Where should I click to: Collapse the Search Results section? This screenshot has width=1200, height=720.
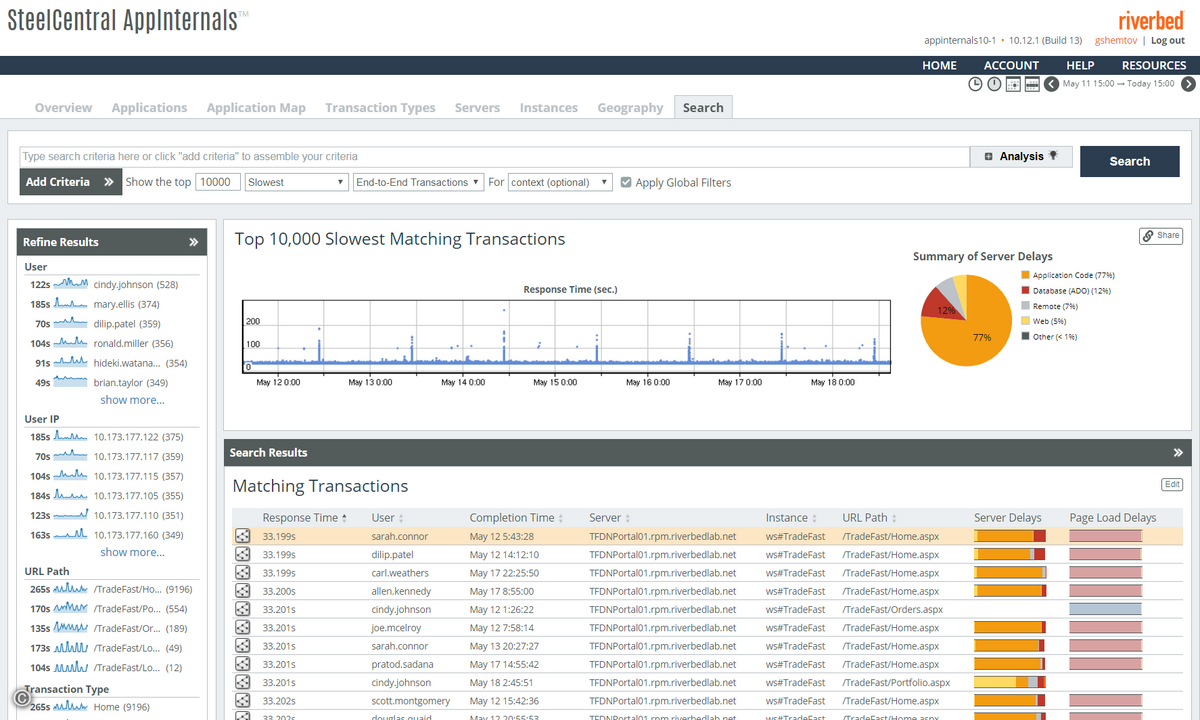pos(1177,453)
